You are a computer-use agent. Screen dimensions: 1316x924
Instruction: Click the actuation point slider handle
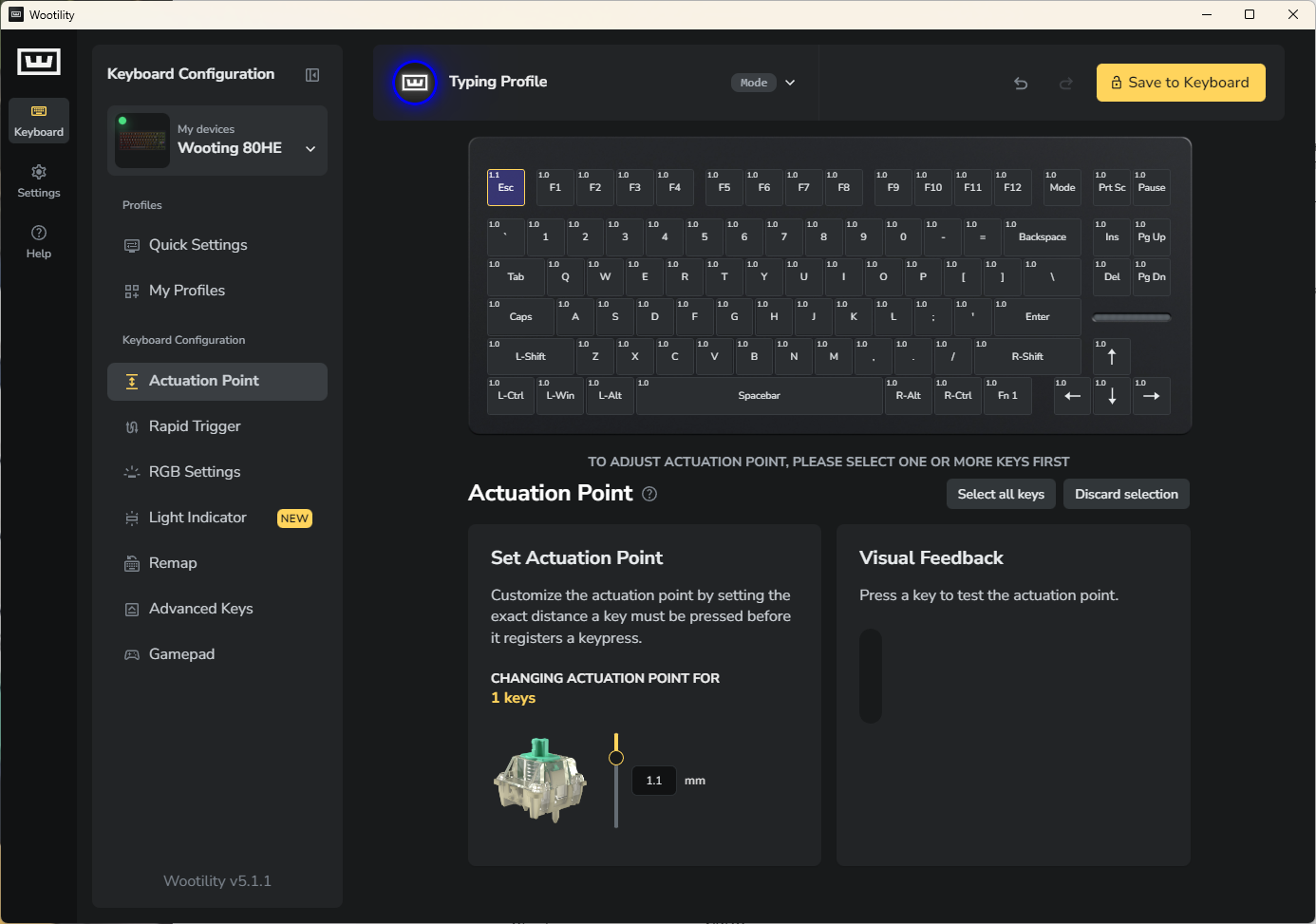tap(616, 758)
